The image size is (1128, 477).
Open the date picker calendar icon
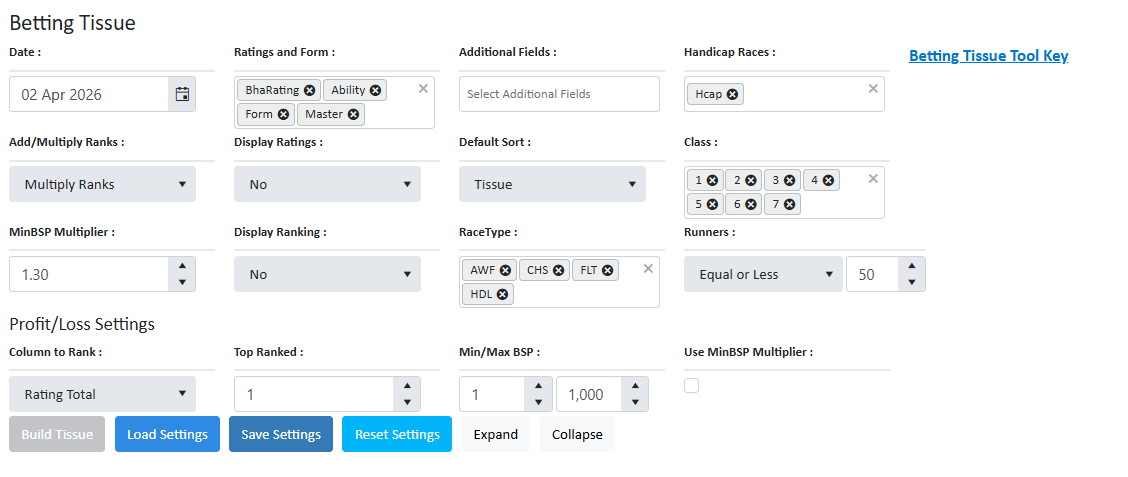point(182,94)
